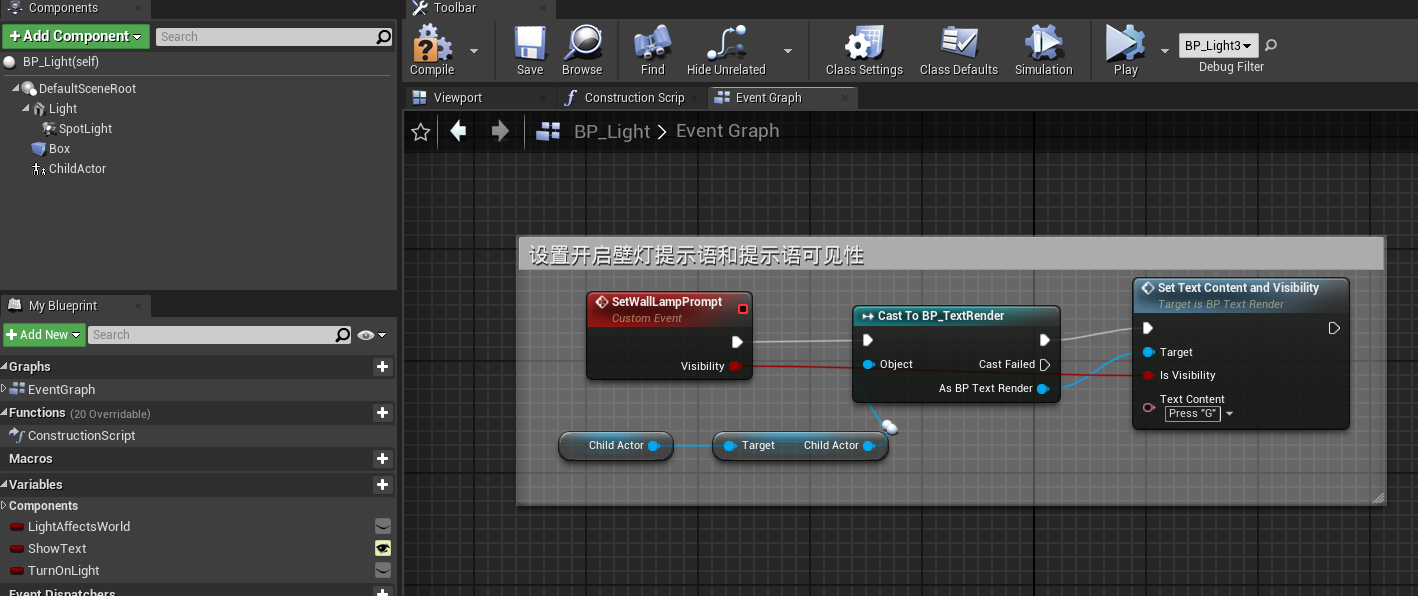Switch to the Viewport tab
The width and height of the screenshot is (1418, 596).
457,98
